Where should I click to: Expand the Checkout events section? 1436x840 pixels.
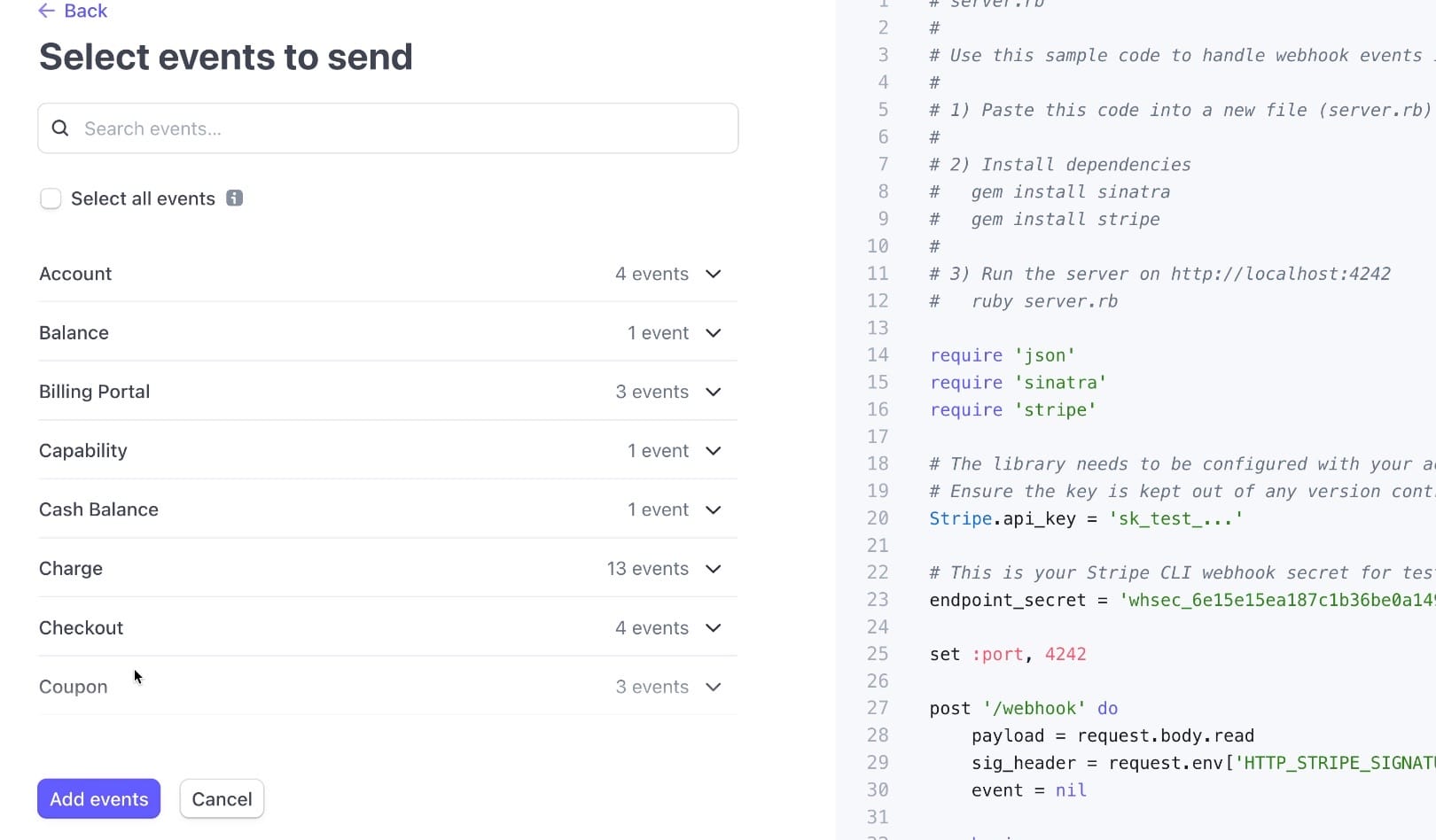pyautogui.click(x=714, y=628)
